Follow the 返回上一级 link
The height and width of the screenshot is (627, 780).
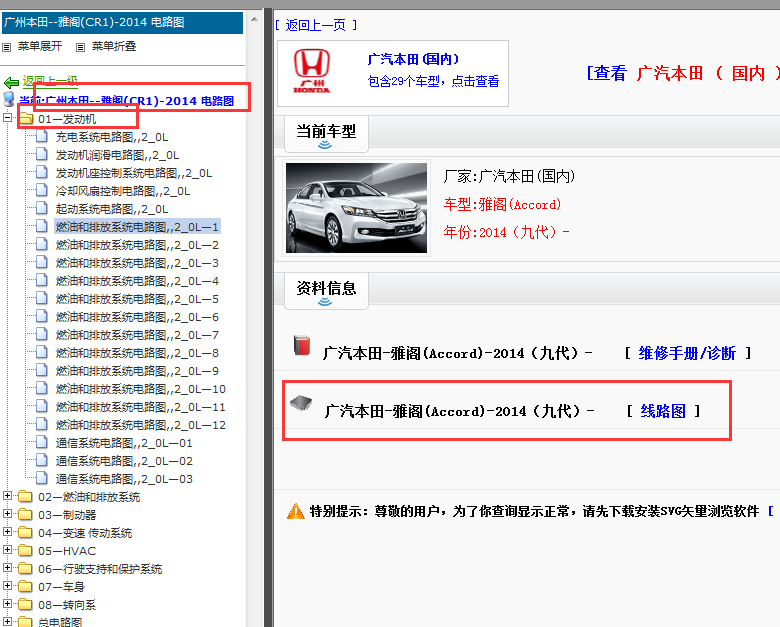point(50,81)
